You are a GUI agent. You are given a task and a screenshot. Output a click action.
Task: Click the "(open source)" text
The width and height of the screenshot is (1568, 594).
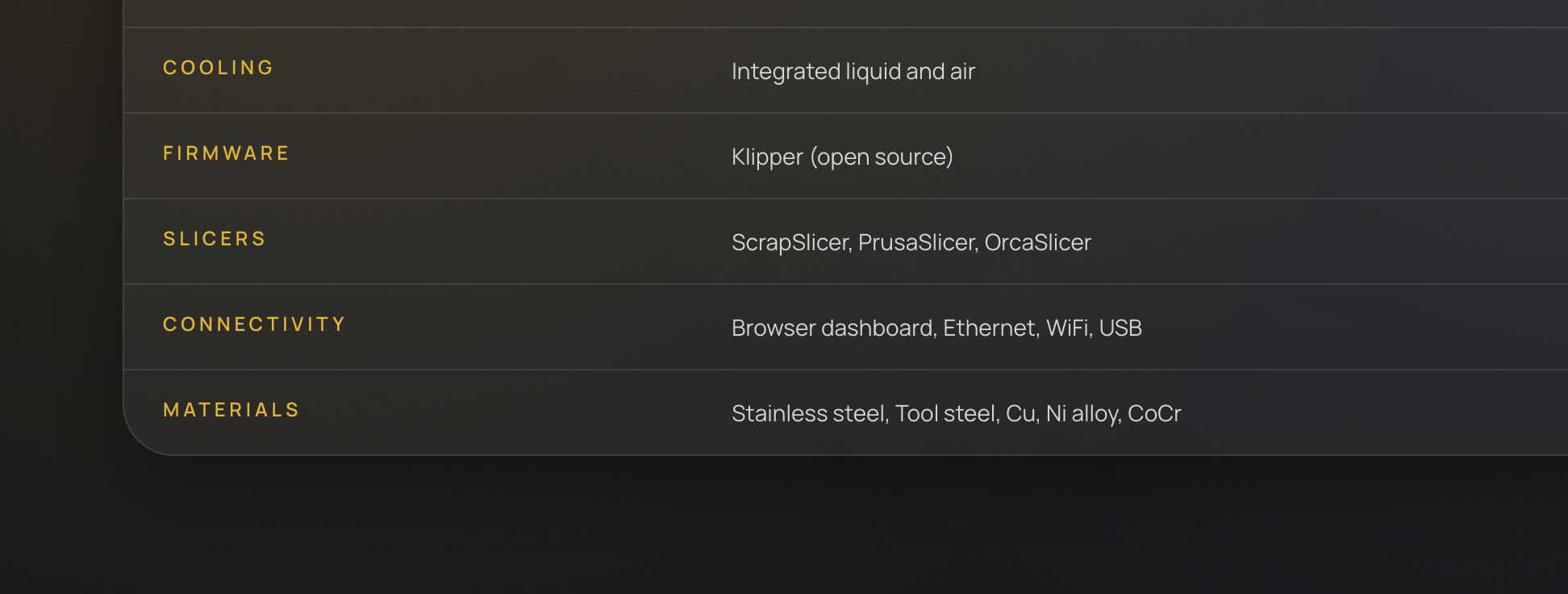tap(882, 157)
